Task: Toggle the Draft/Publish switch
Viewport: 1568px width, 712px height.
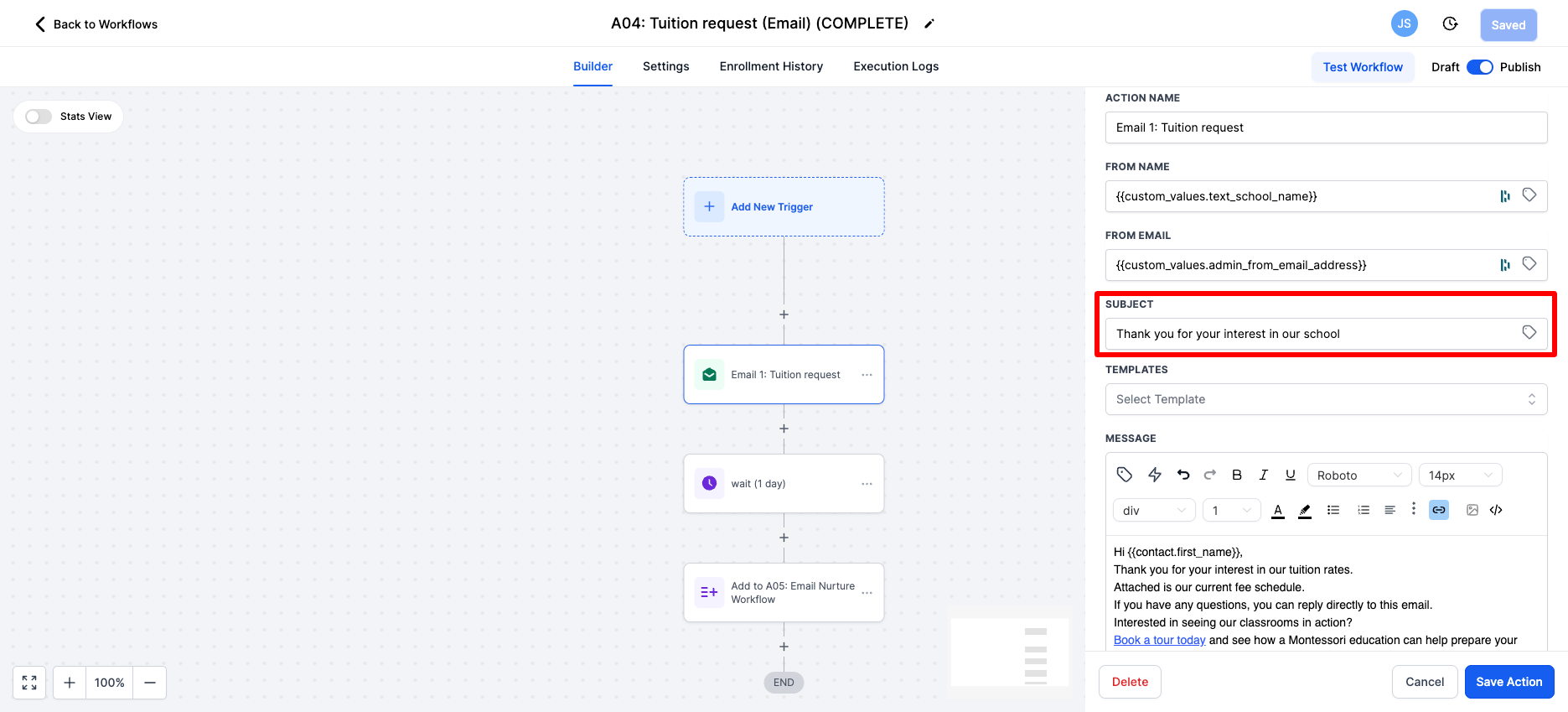Action: (x=1480, y=67)
